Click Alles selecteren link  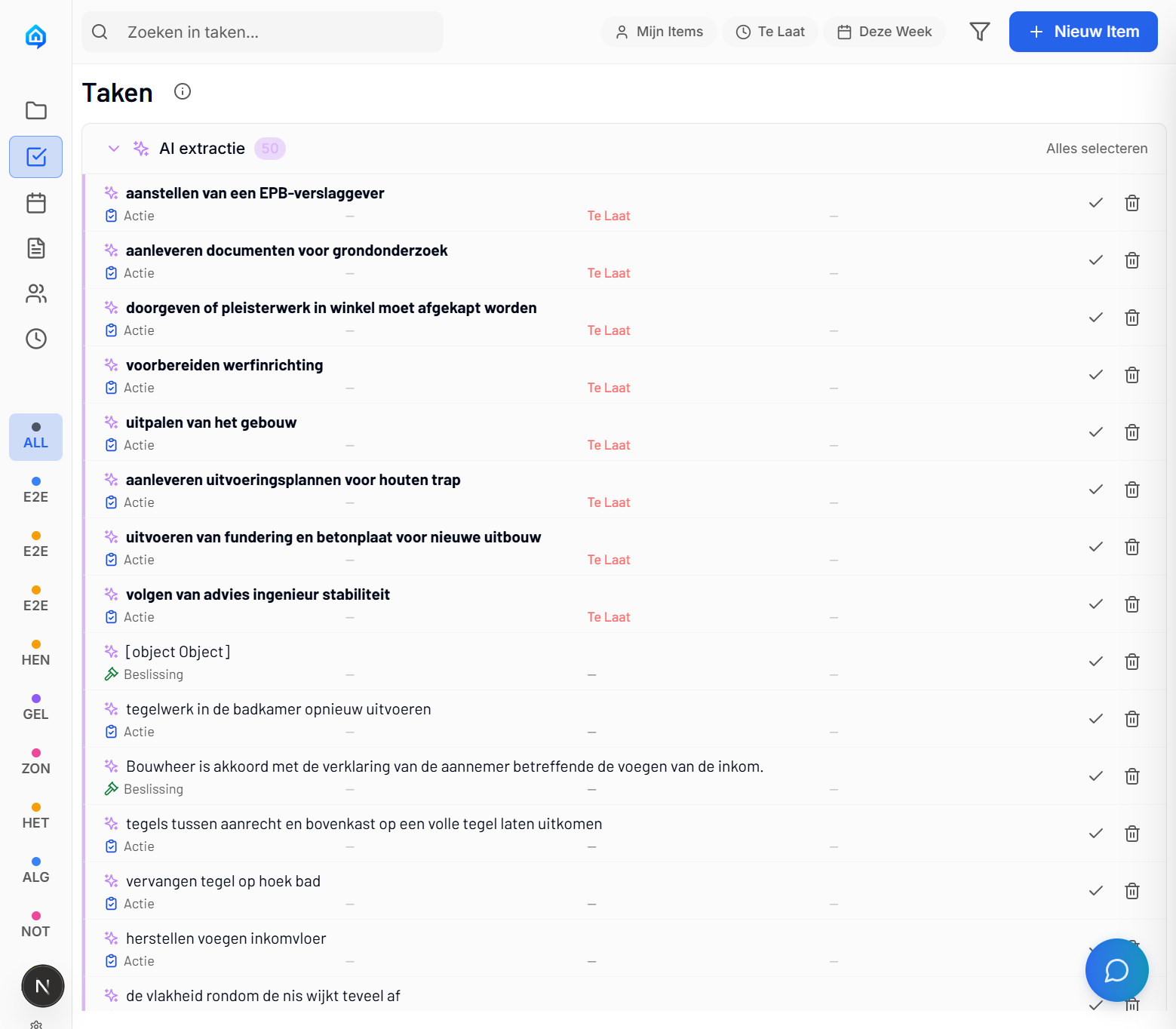tap(1096, 149)
